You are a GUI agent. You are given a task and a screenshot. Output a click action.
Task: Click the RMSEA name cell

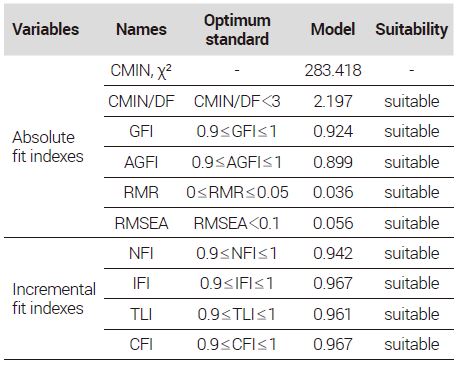click(x=141, y=223)
